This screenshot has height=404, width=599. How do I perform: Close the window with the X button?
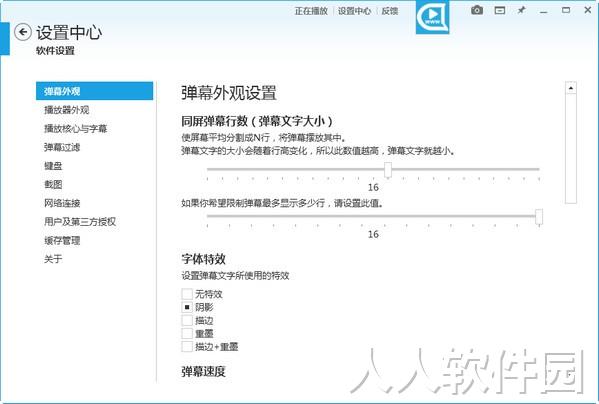pos(588,10)
